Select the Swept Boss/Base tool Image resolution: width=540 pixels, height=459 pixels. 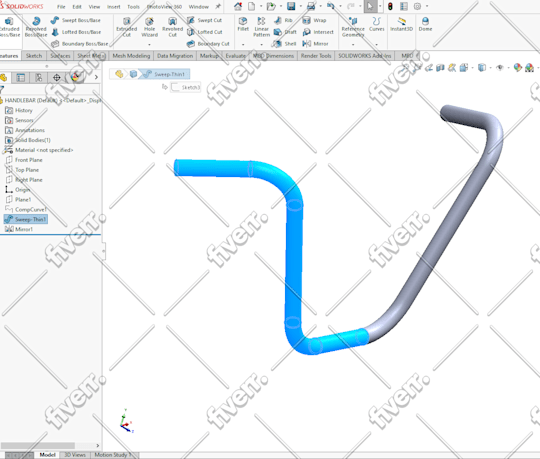(x=76, y=20)
